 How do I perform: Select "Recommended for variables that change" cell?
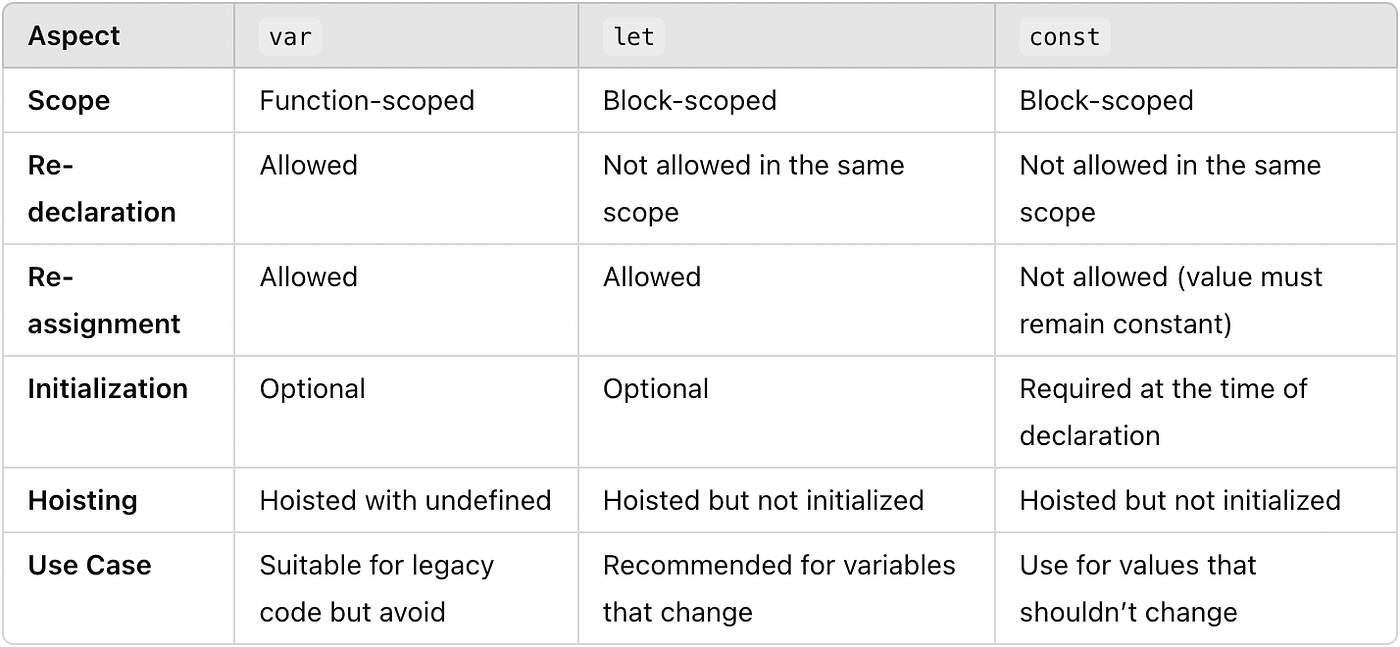(778, 588)
